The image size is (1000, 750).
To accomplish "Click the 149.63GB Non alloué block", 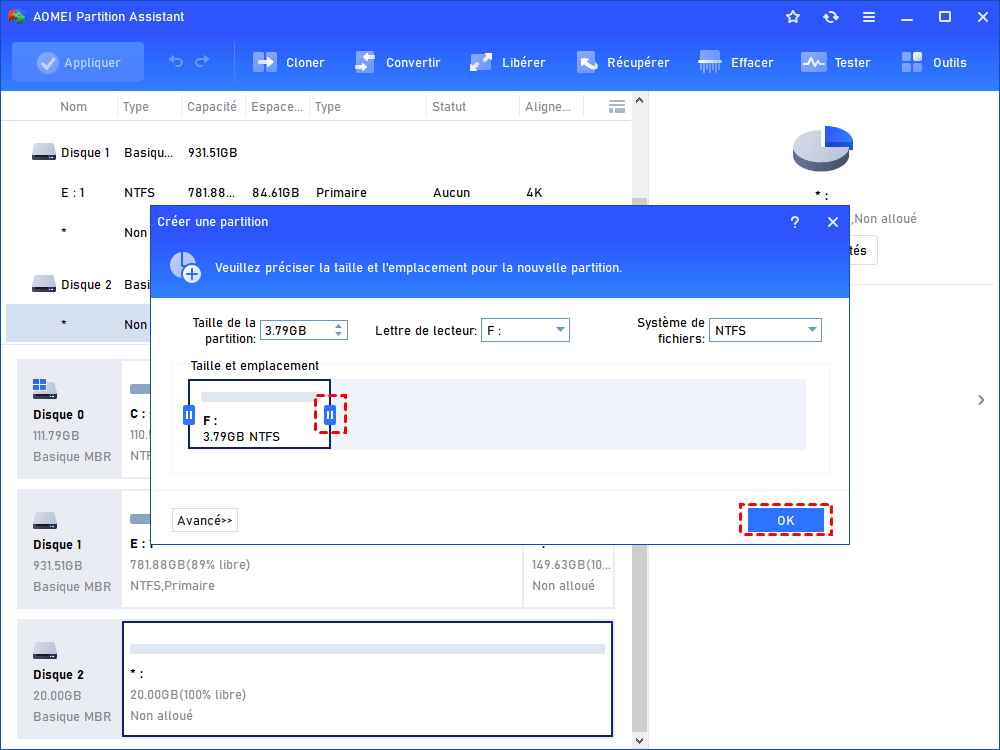I will (569, 576).
